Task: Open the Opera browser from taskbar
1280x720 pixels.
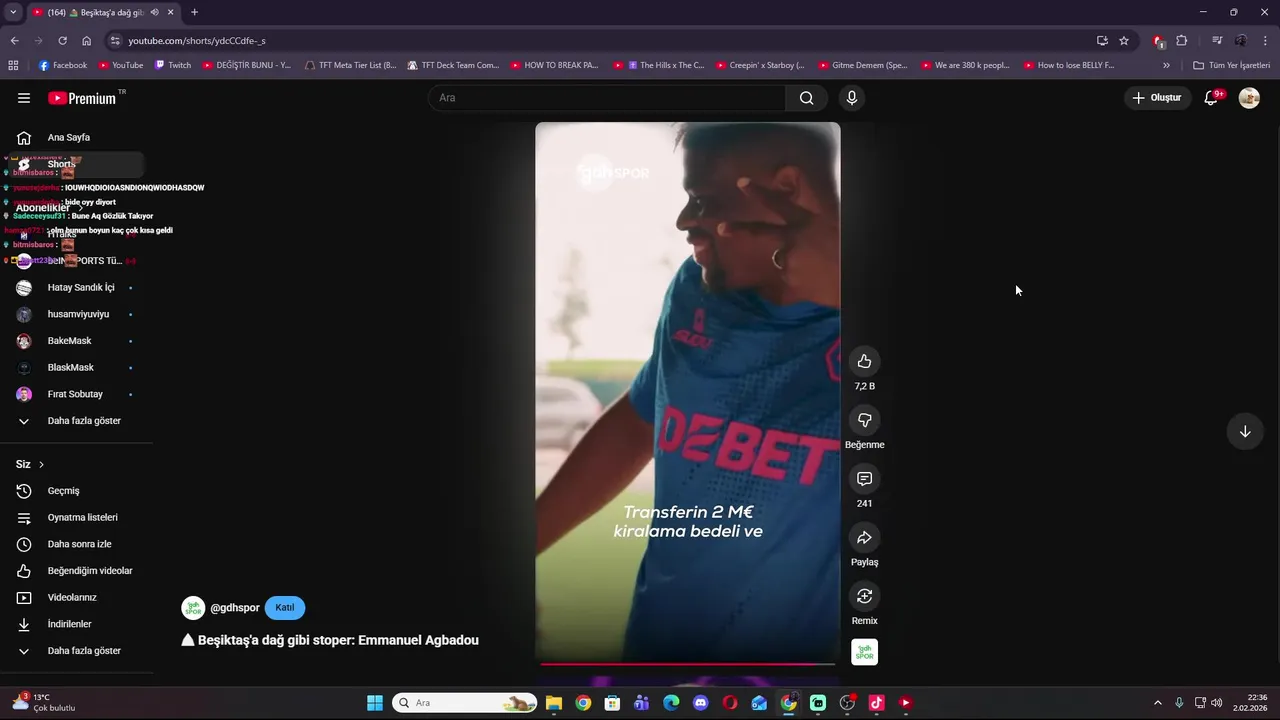Action: 730,703
